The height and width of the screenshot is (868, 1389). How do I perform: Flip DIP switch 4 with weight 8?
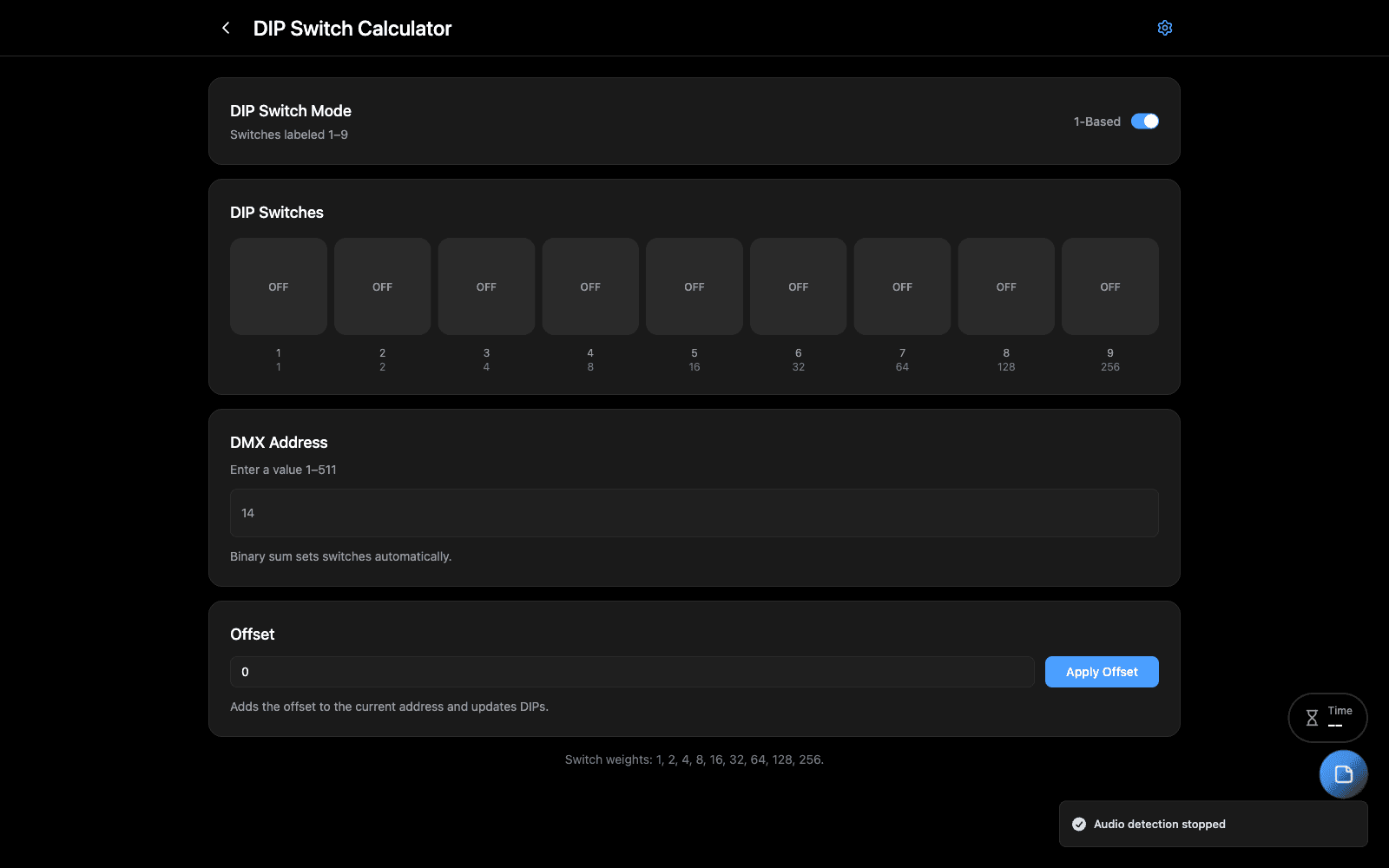click(x=590, y=286)
